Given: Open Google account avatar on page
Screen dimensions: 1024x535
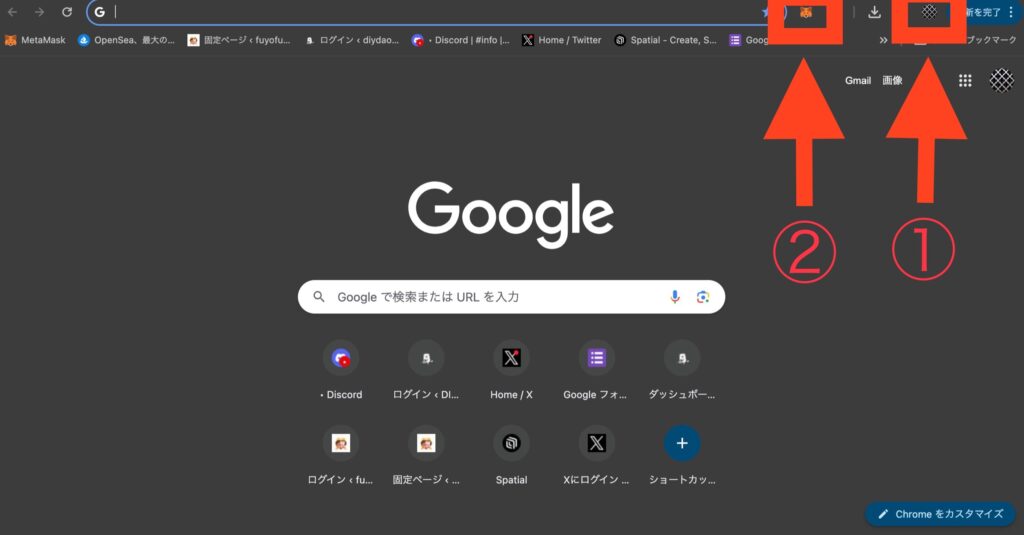Looking at the screenshot, I should pos(1001,80).
